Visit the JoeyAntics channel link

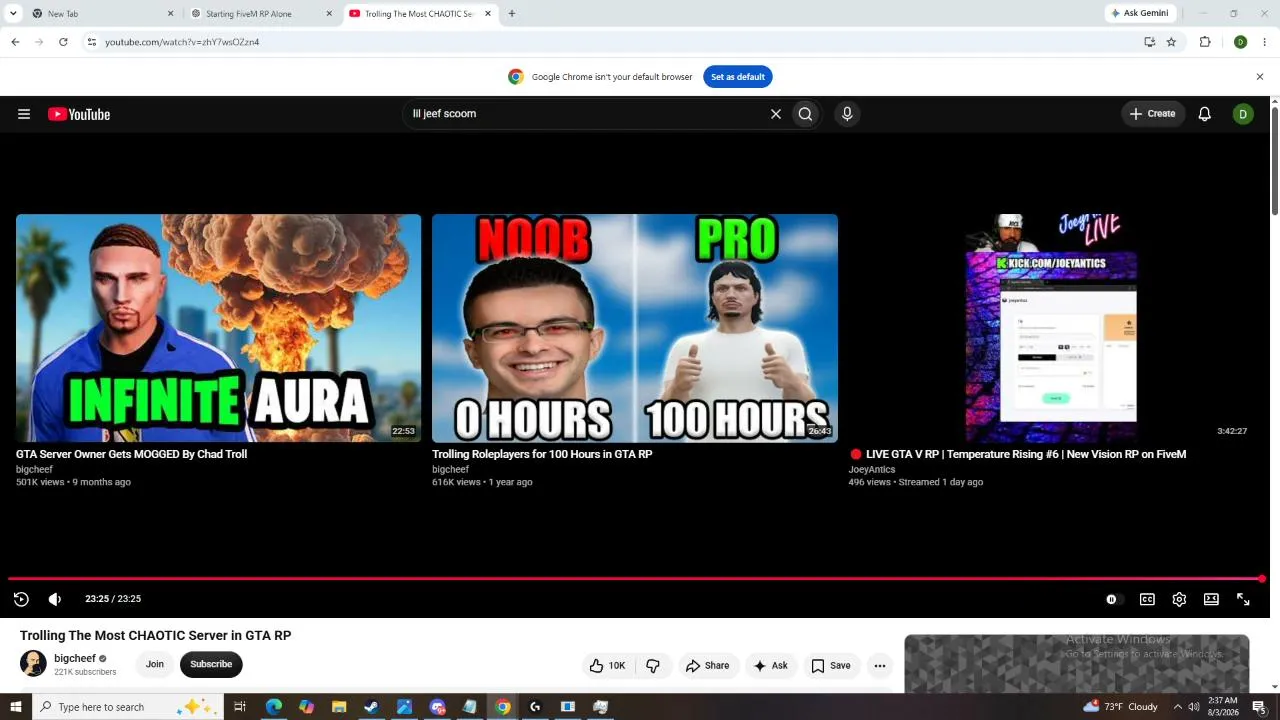pos(872,470)
